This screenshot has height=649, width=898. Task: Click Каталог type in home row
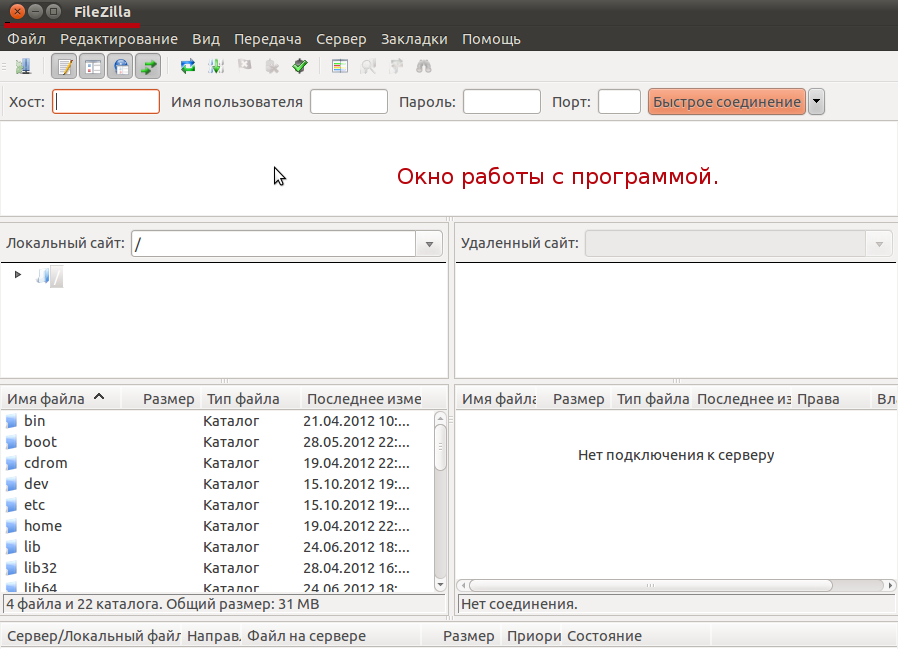tap(231, 526)
